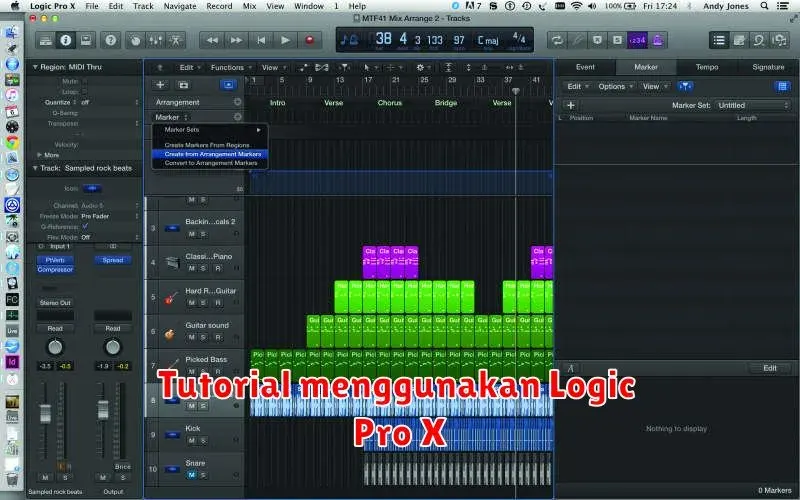Solo the Backing vocals 2 track

click(203, 234)
